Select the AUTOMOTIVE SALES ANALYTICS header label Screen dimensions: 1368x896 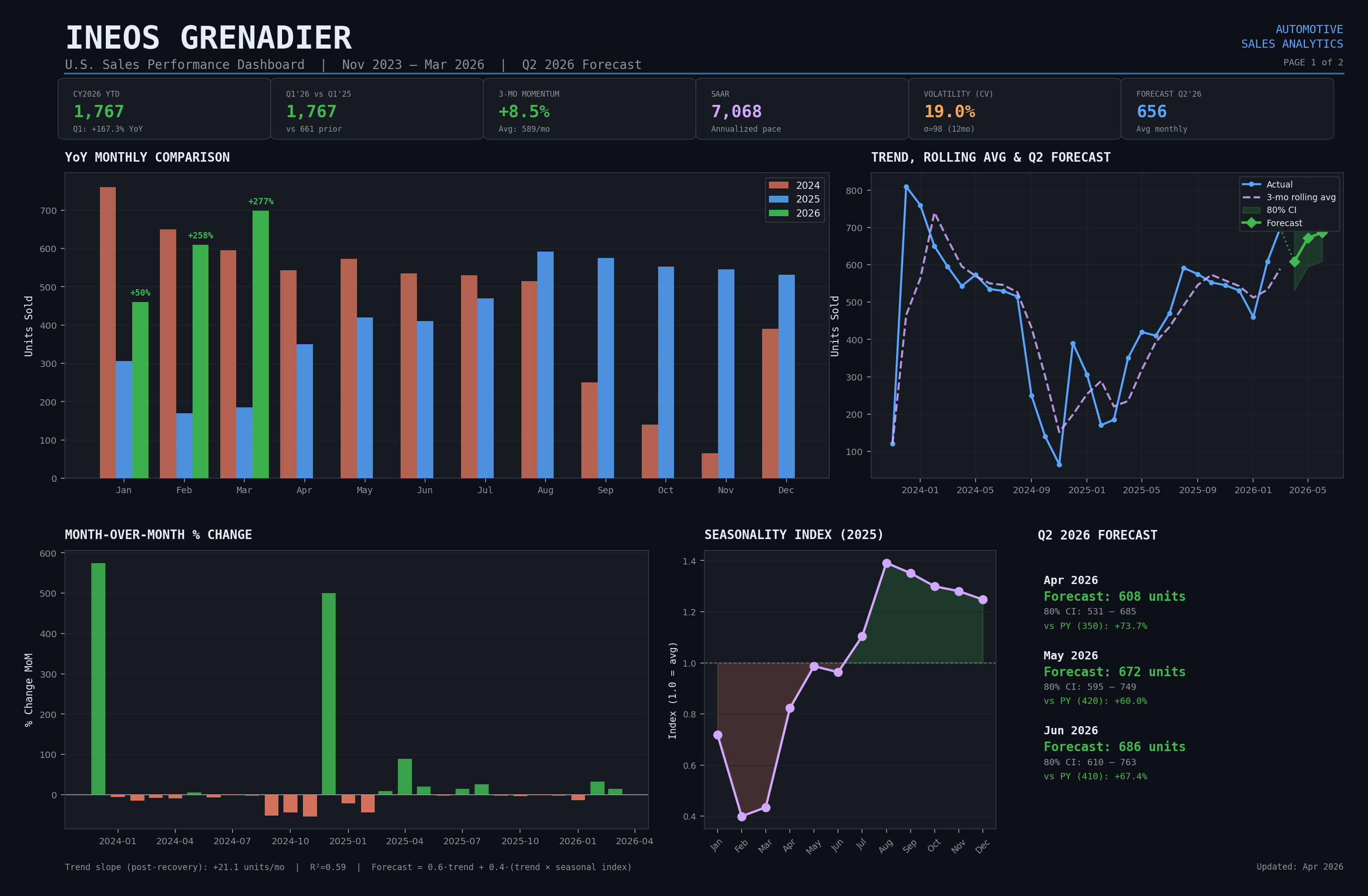1292,36
